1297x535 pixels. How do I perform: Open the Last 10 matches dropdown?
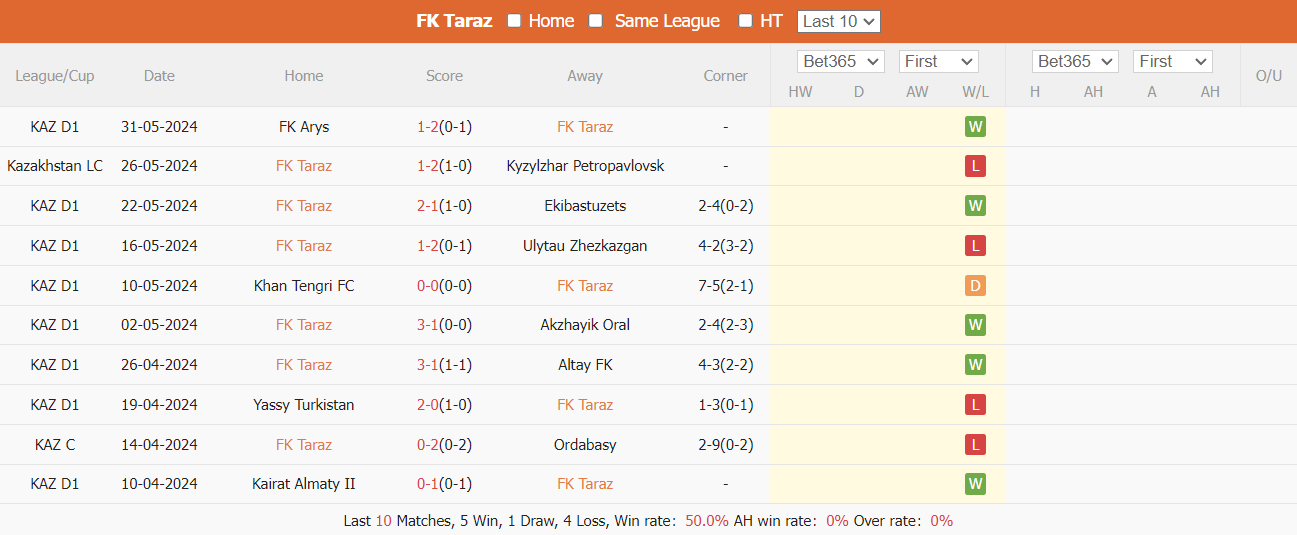tap(839, 21)
